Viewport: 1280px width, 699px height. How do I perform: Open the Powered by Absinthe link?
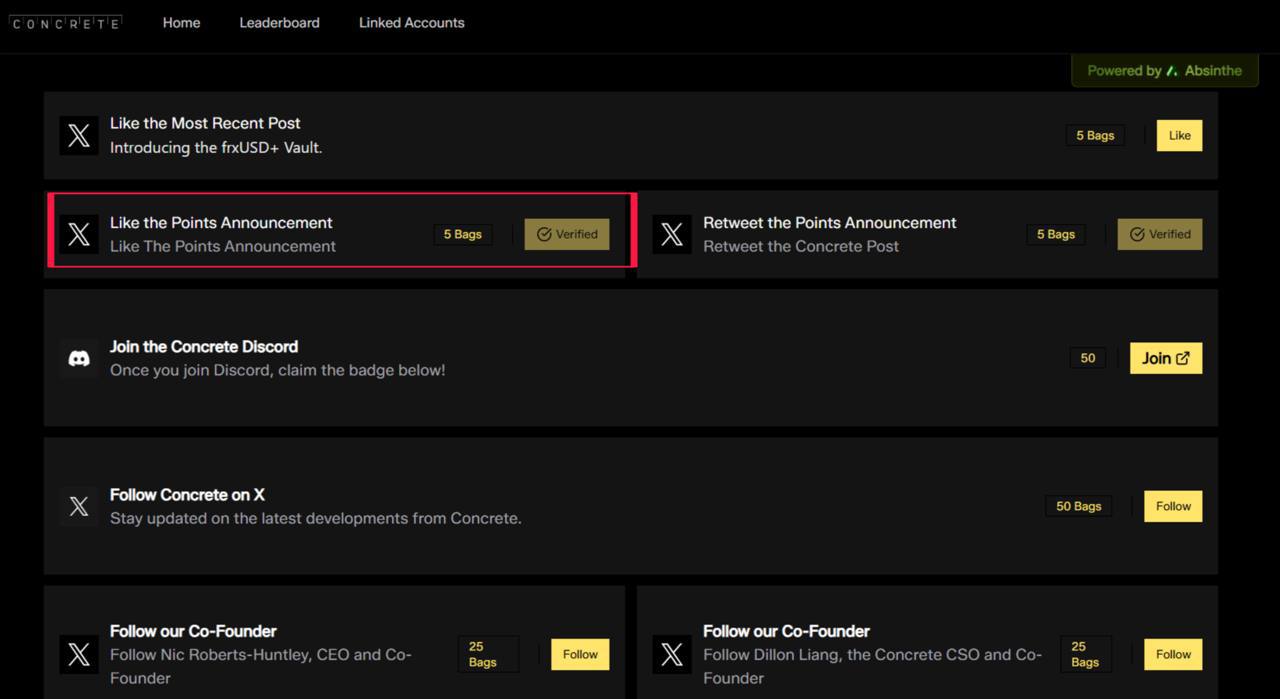coord(1164,71)
